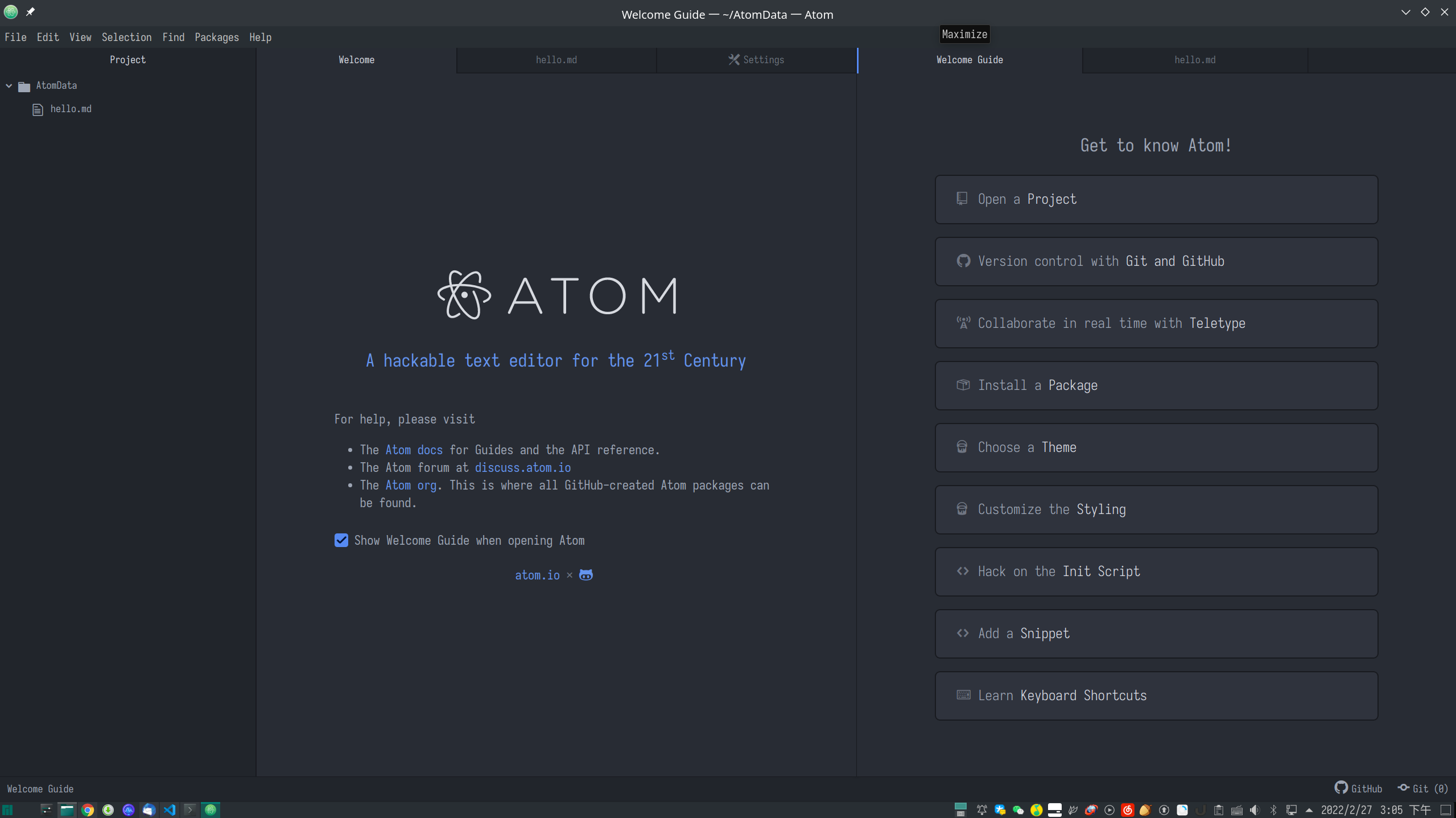
Task: Expand the Choose a Theme card
Action: coord(1156,447)
